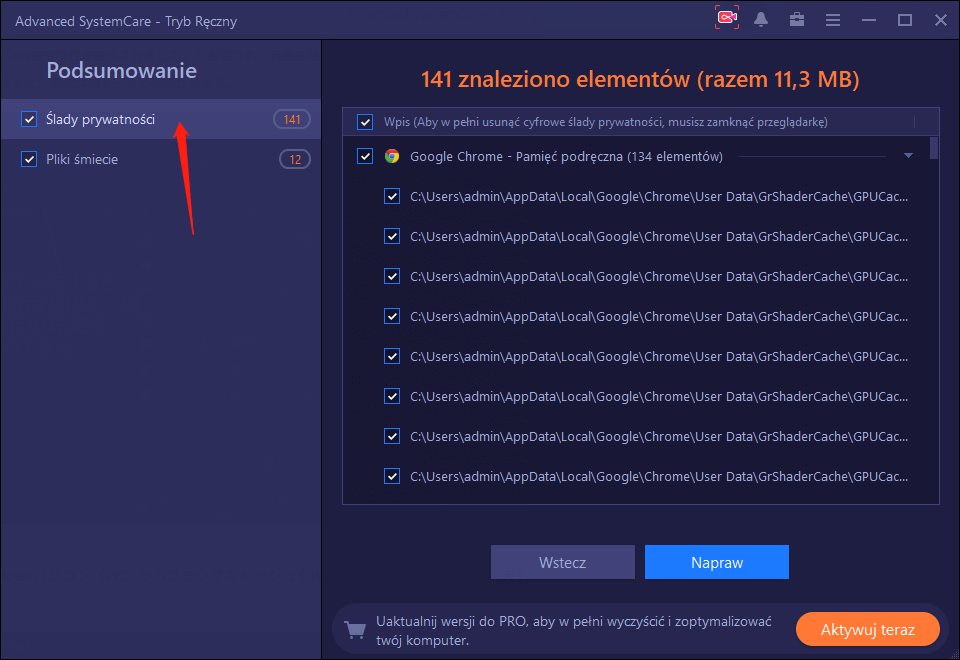
Task: Click the results list scrollbar thumb
Action: 934,148
